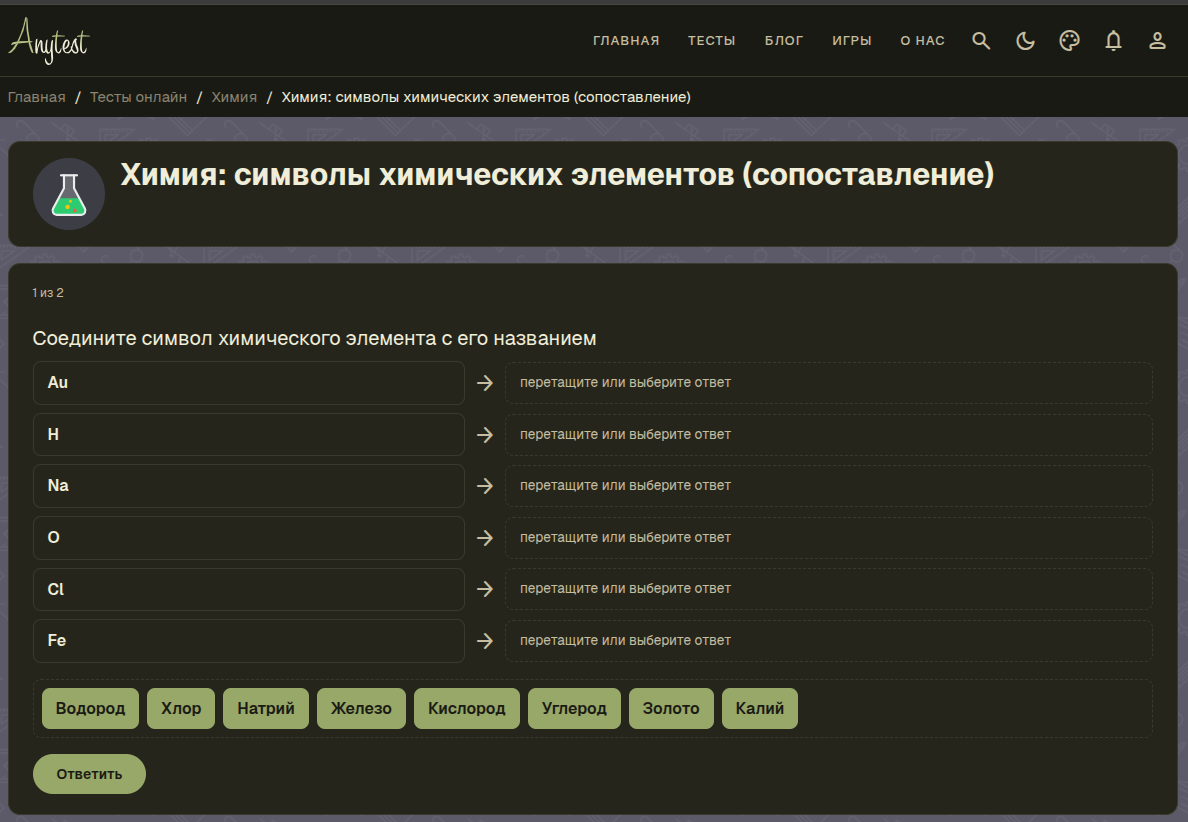The image size is (1188, 822).
Task: Select the Железо answer chip
Action: tap(361, 708)
